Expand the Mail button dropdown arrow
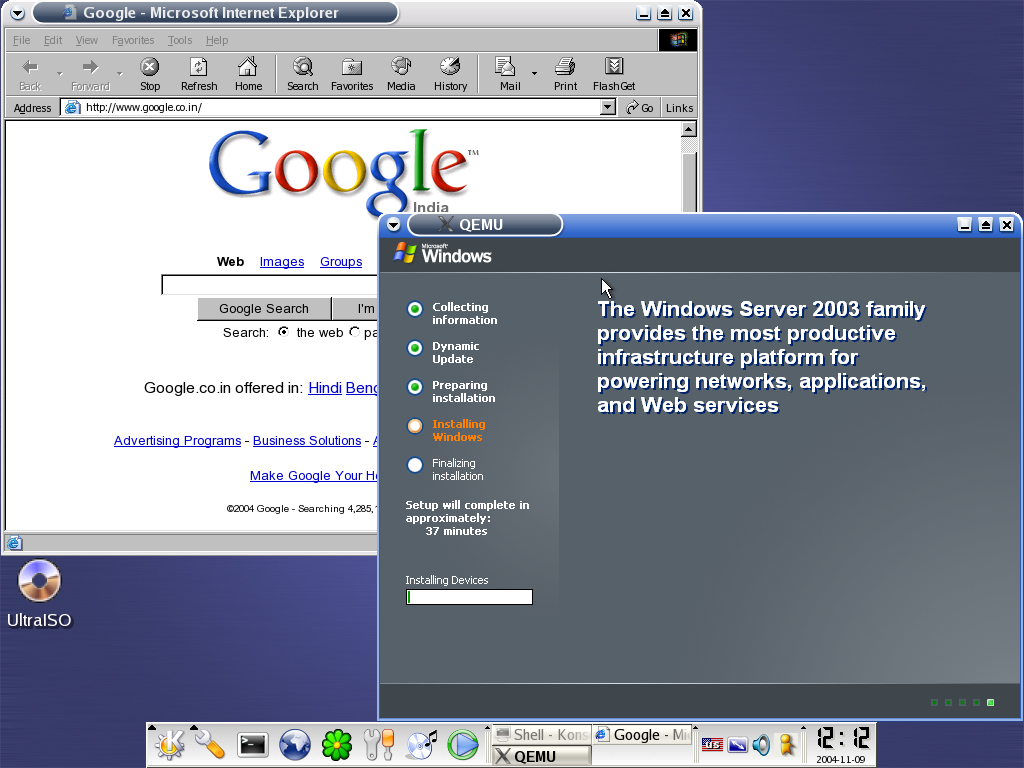 [534, 74]
